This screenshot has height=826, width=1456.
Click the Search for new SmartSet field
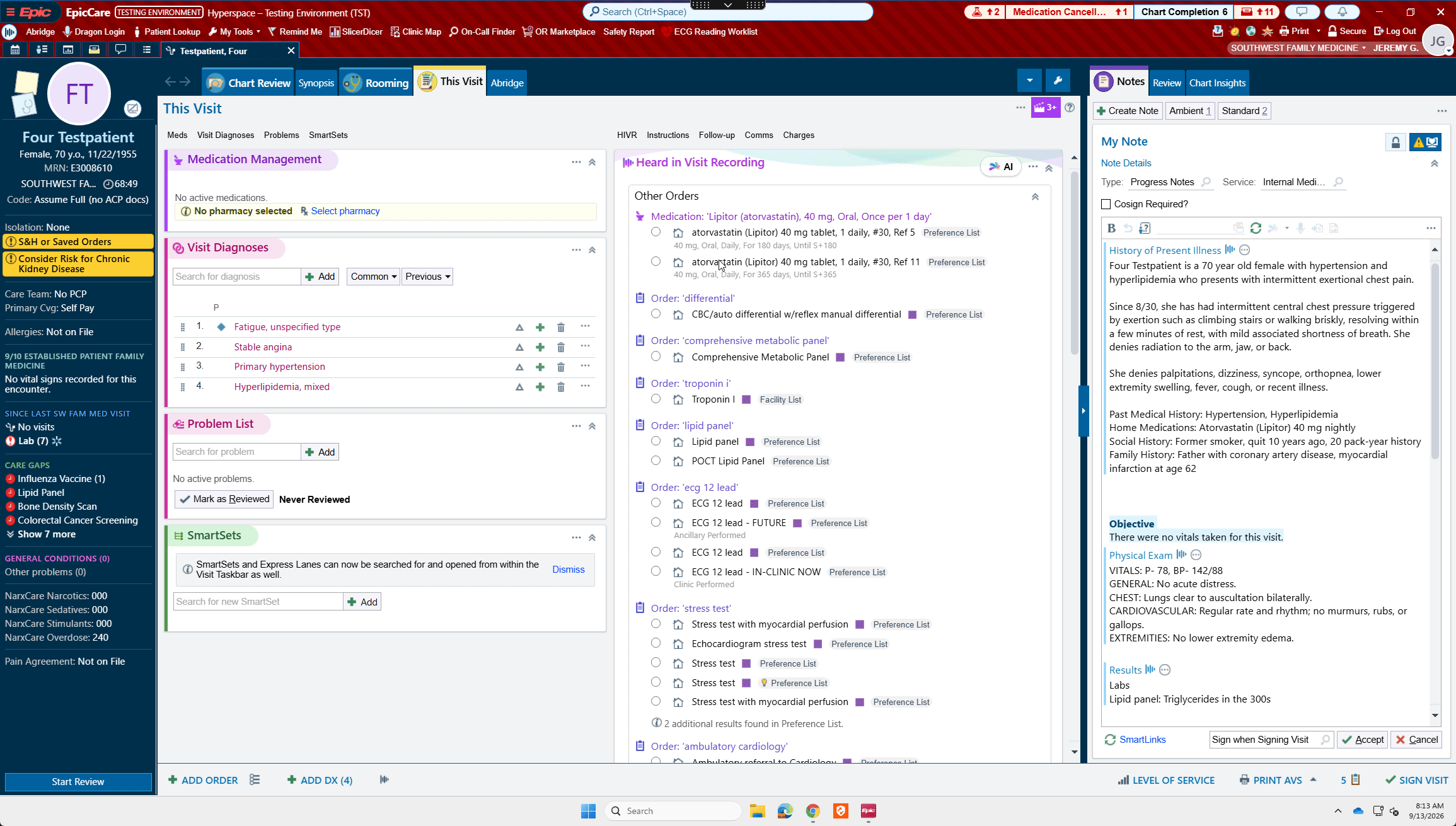tap(258, 602)
